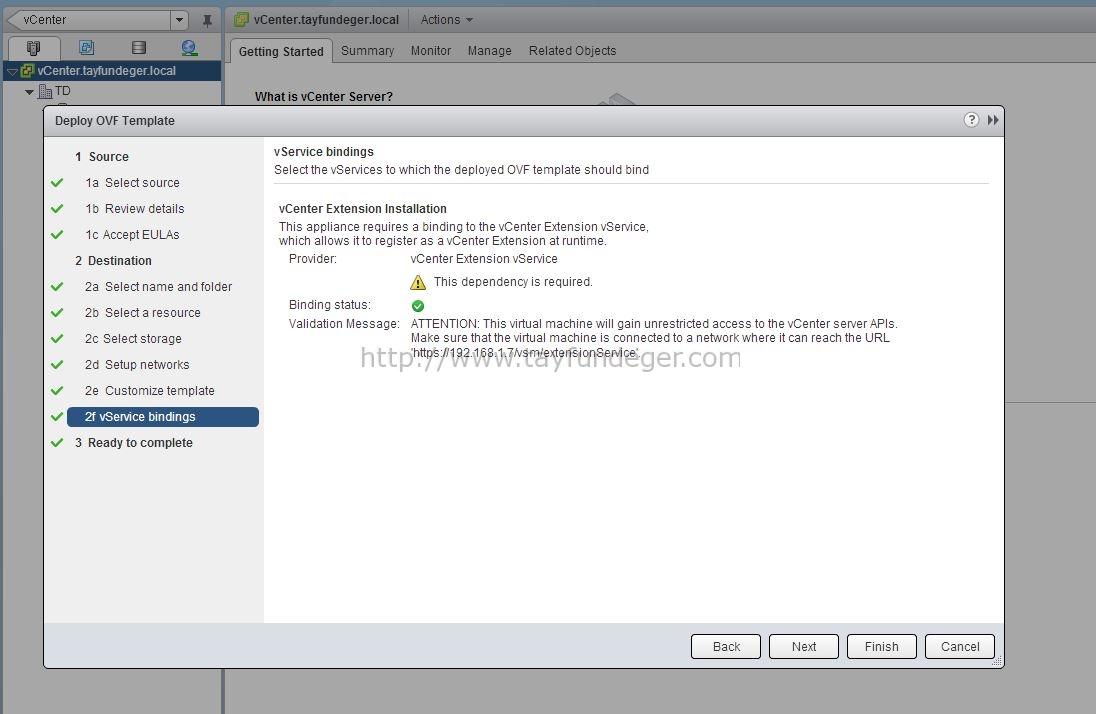Open the Actions dropdown menu

pos(447,20)
